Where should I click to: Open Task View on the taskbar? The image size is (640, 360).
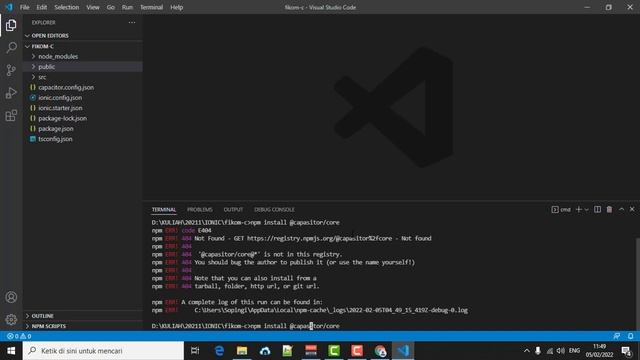click(x=195, y=351)
